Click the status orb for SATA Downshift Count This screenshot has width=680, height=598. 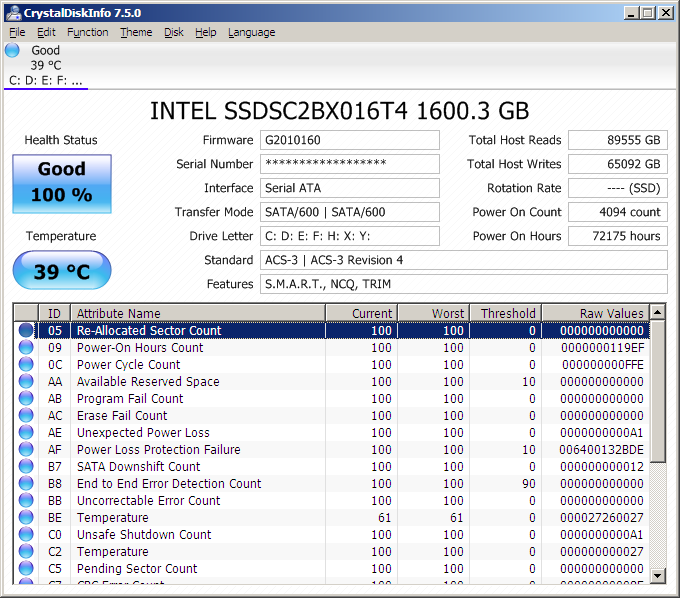26,467
